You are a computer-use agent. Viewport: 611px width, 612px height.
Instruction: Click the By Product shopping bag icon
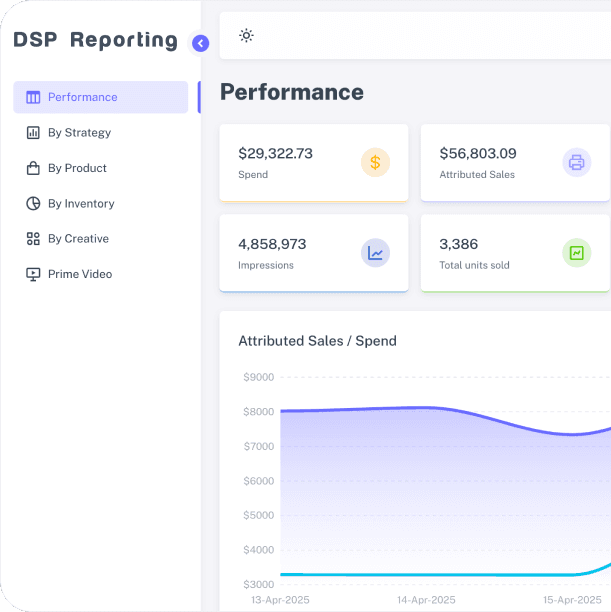(33, 168)
